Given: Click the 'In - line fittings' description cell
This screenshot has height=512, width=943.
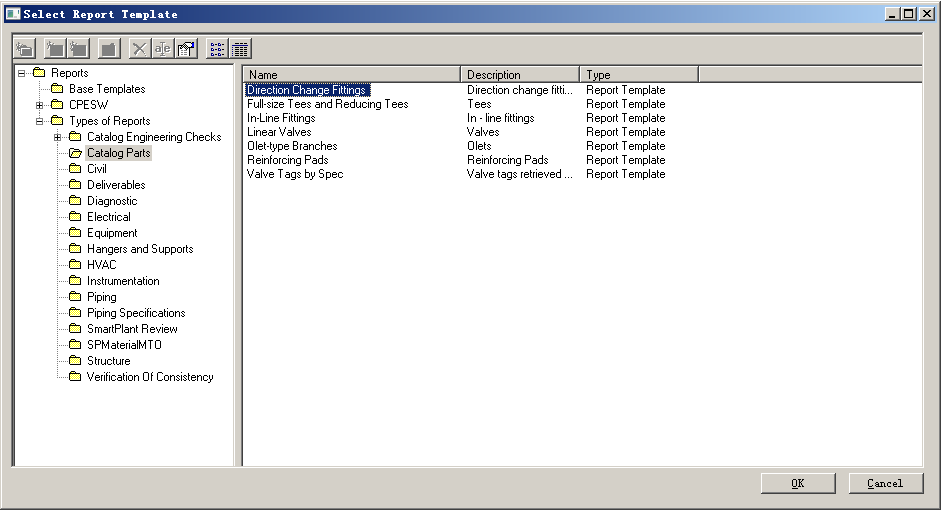Looking at the screenshot, I should point(501,118).
